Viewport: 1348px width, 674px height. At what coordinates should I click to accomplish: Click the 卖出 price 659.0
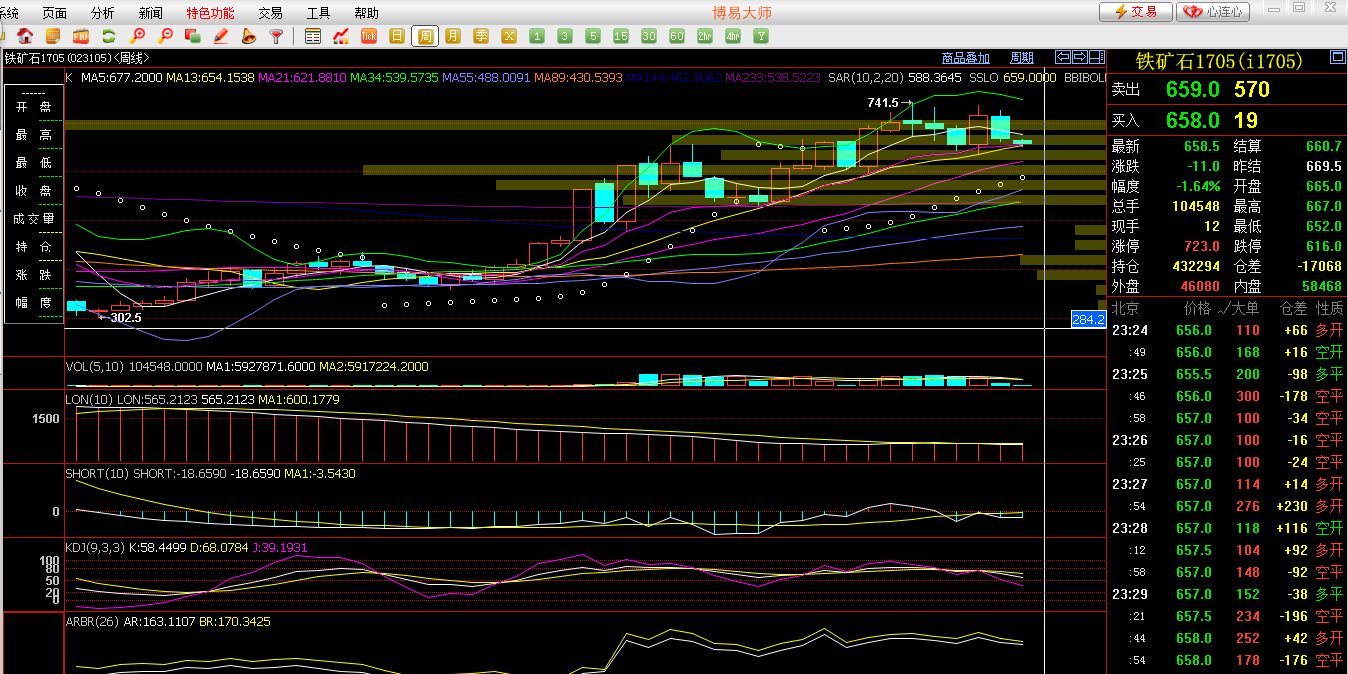click(x=1192, y=89)
